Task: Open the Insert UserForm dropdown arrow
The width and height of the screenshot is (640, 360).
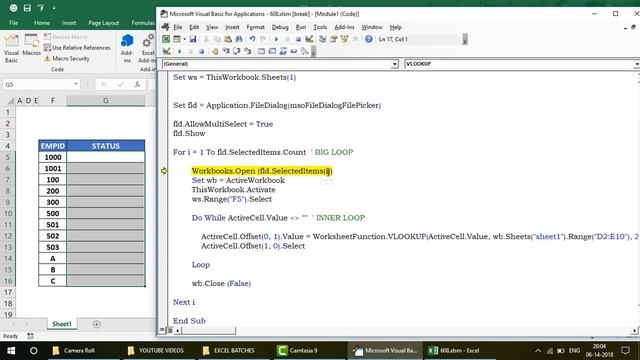Action: 184,39
